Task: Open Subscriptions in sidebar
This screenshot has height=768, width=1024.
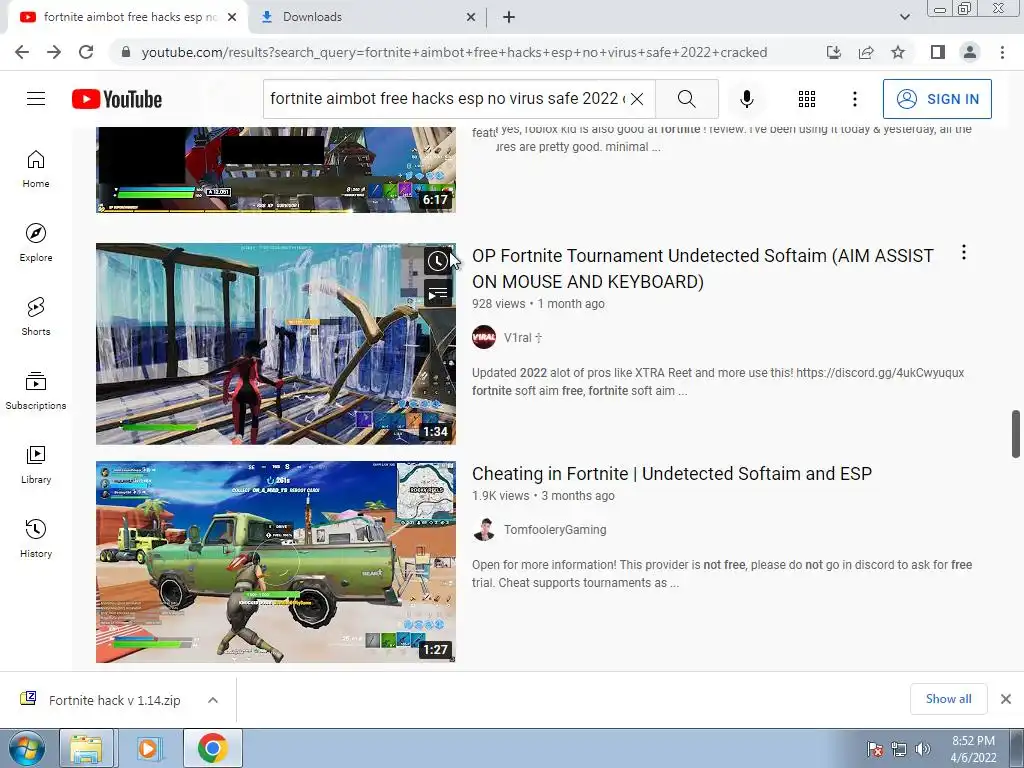Action: coord(36,391)
